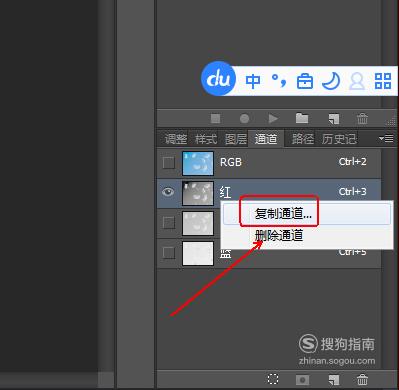
Task: Delete action trash icon
Action: [x=362, y=118]
